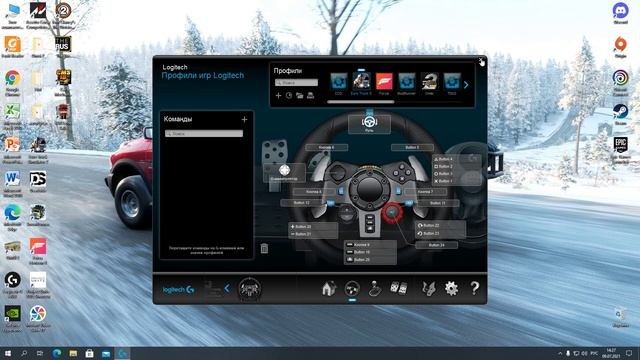Click the trash bin delete icon
640x360 pixels.
click(264, 248)
